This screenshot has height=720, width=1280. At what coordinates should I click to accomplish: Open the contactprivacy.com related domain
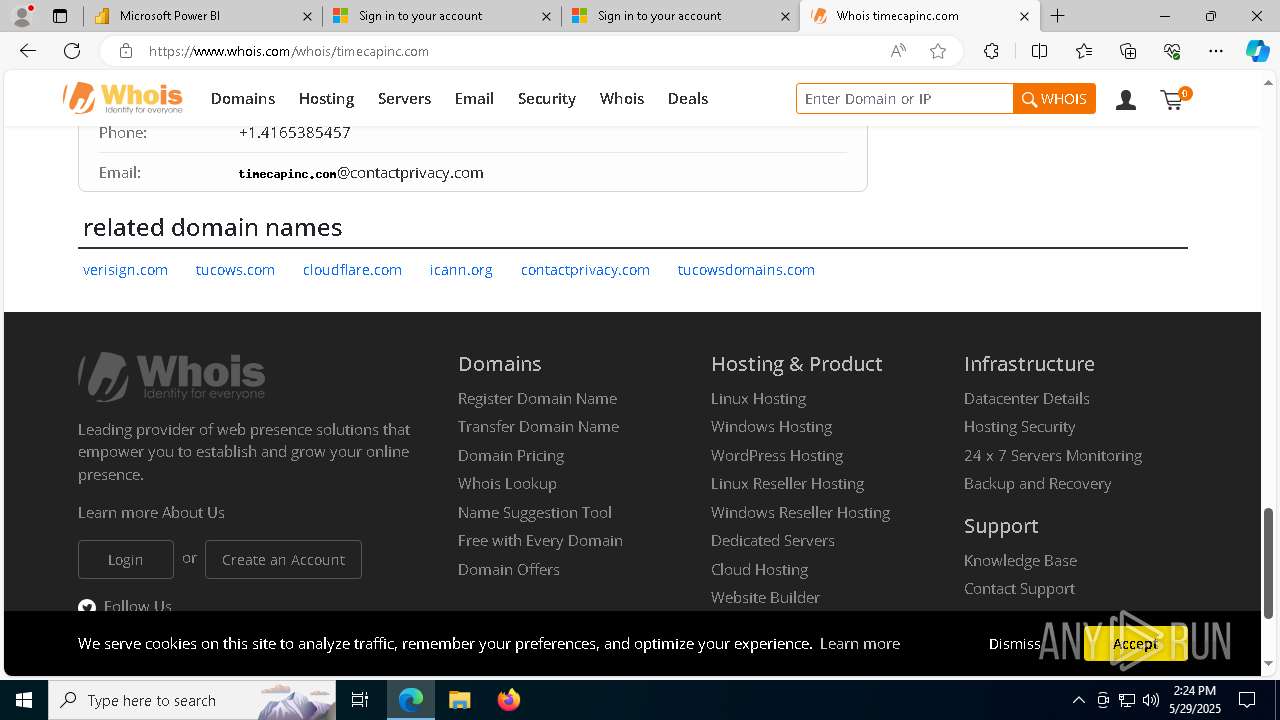tap(585, 270)
